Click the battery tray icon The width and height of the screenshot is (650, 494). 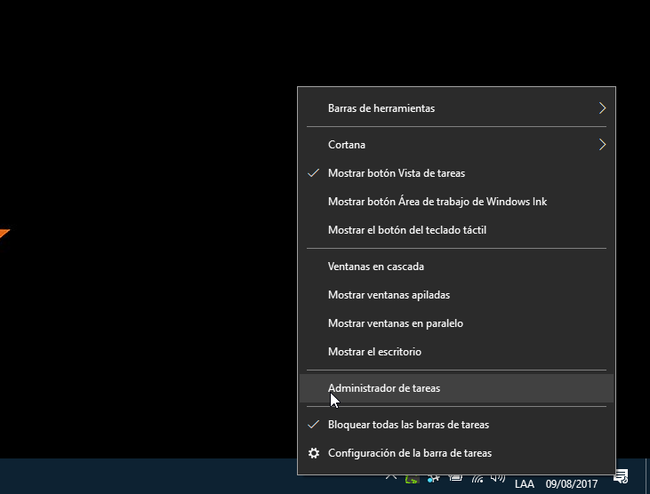tap(457, 479)
